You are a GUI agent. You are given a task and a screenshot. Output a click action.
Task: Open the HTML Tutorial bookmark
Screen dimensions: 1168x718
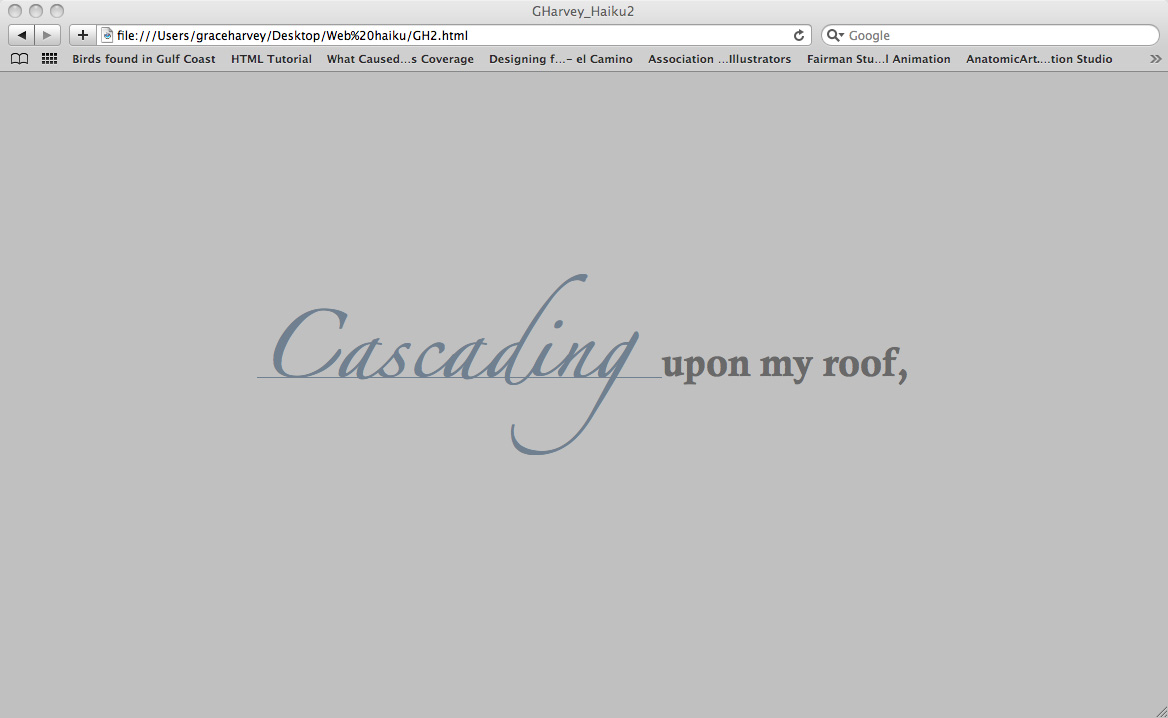[271, 59]
